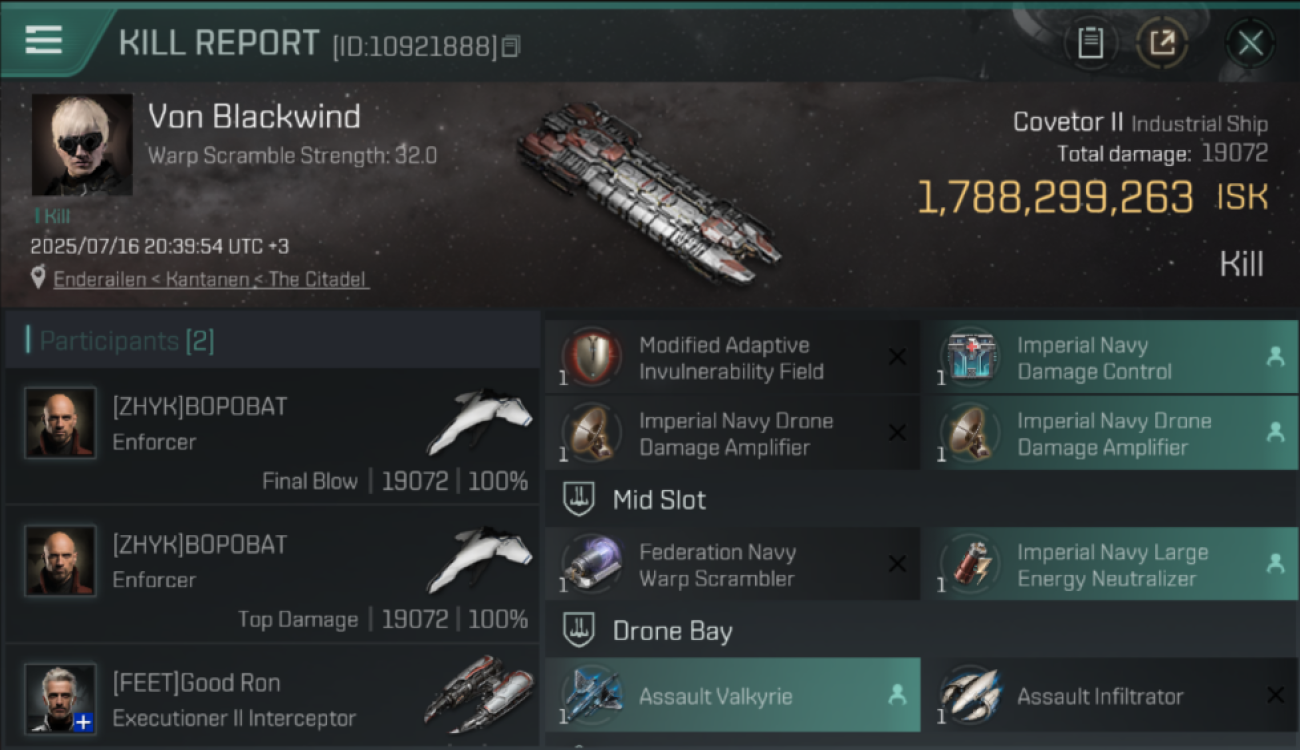This screenshot has height=750, width=1300.
Task: Click the Assault Valkyrie drone icon
Action: [x=591, y=695]
